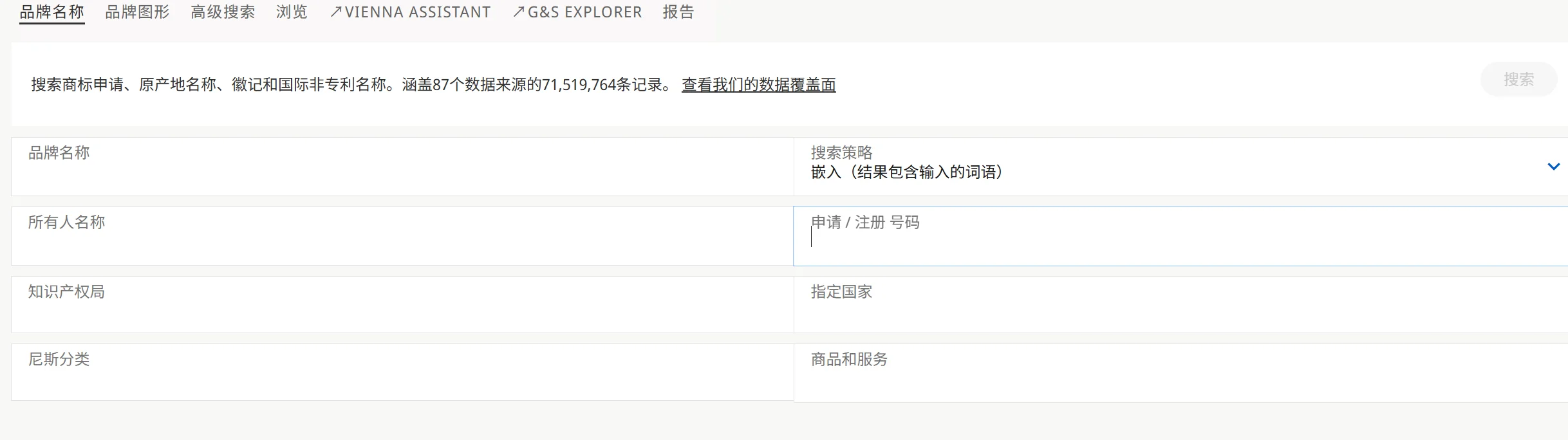Open the 查看我们的数据覆盖面 link
1568x440 pixels.
(x=758, y=85)
